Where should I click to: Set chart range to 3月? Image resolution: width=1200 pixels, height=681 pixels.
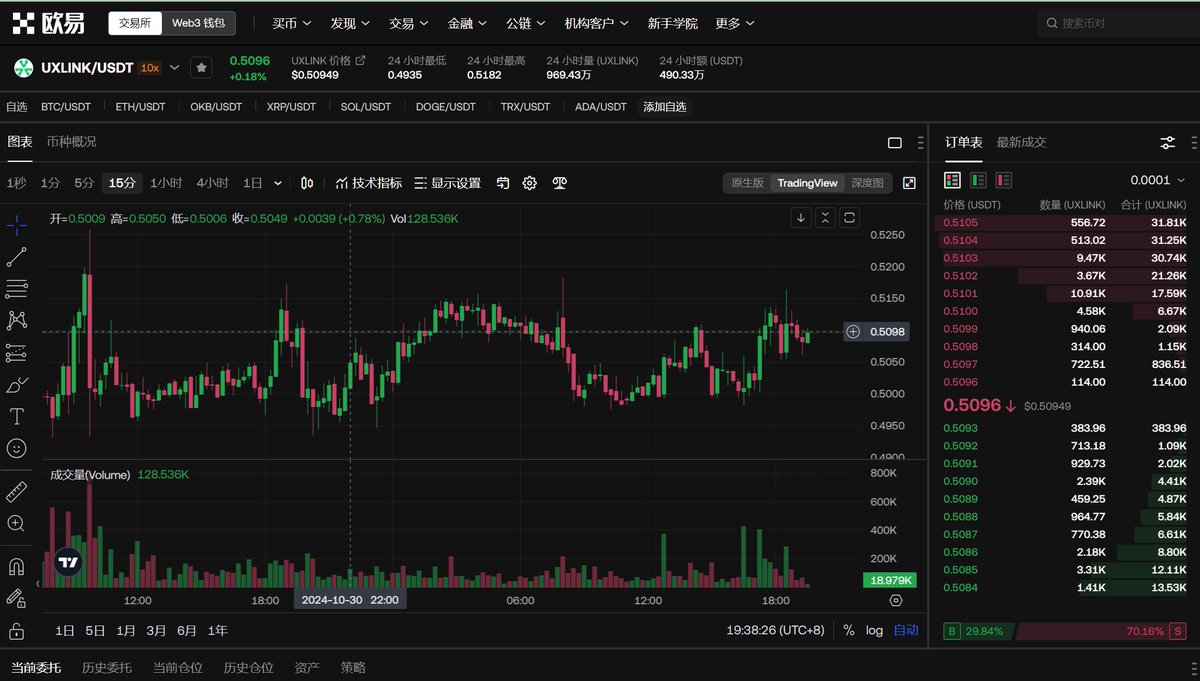click(x=156, y=630)
